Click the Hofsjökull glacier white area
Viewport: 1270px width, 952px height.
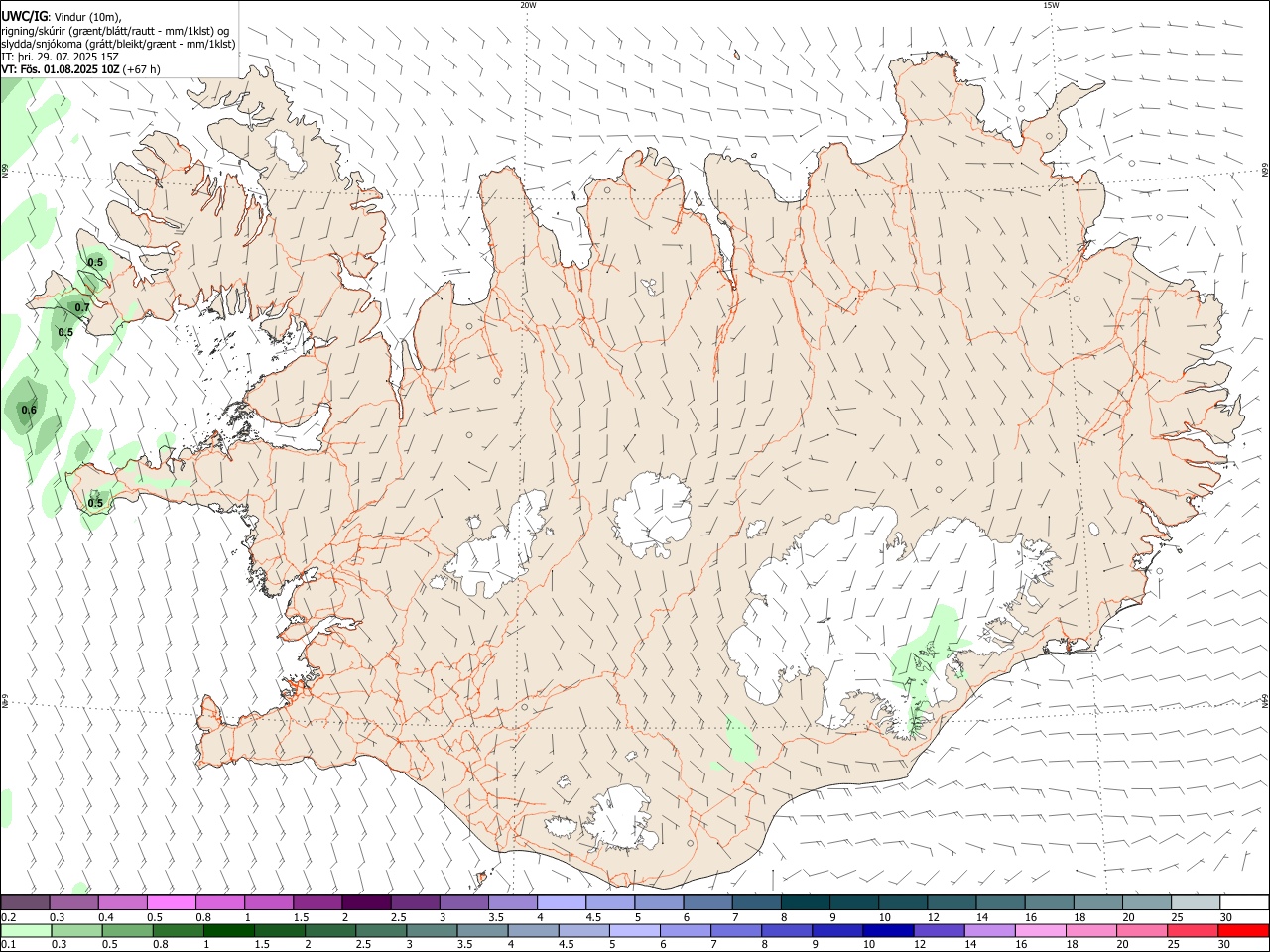tap(653, 516)
